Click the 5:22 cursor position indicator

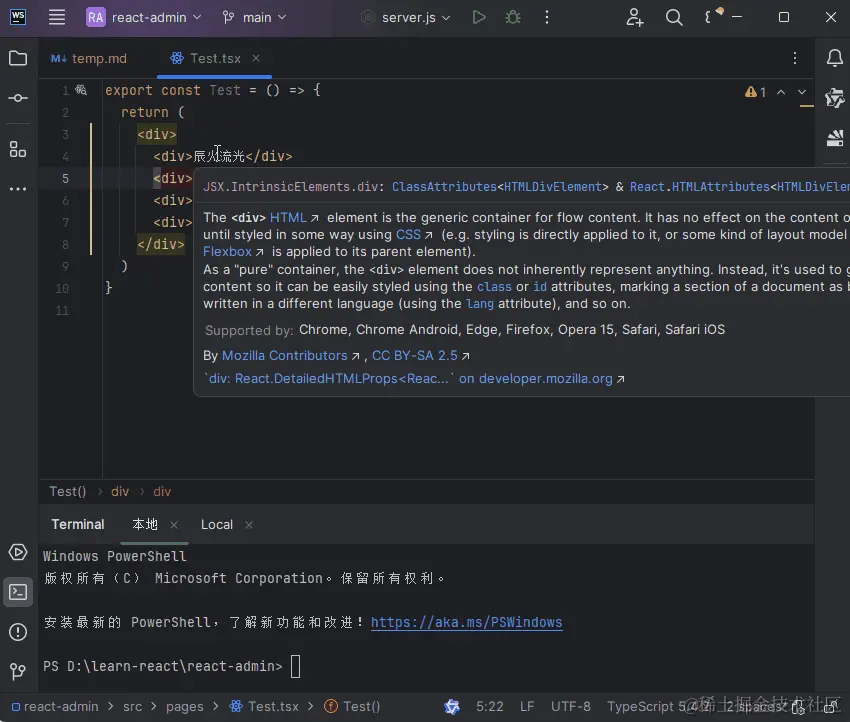490,707
